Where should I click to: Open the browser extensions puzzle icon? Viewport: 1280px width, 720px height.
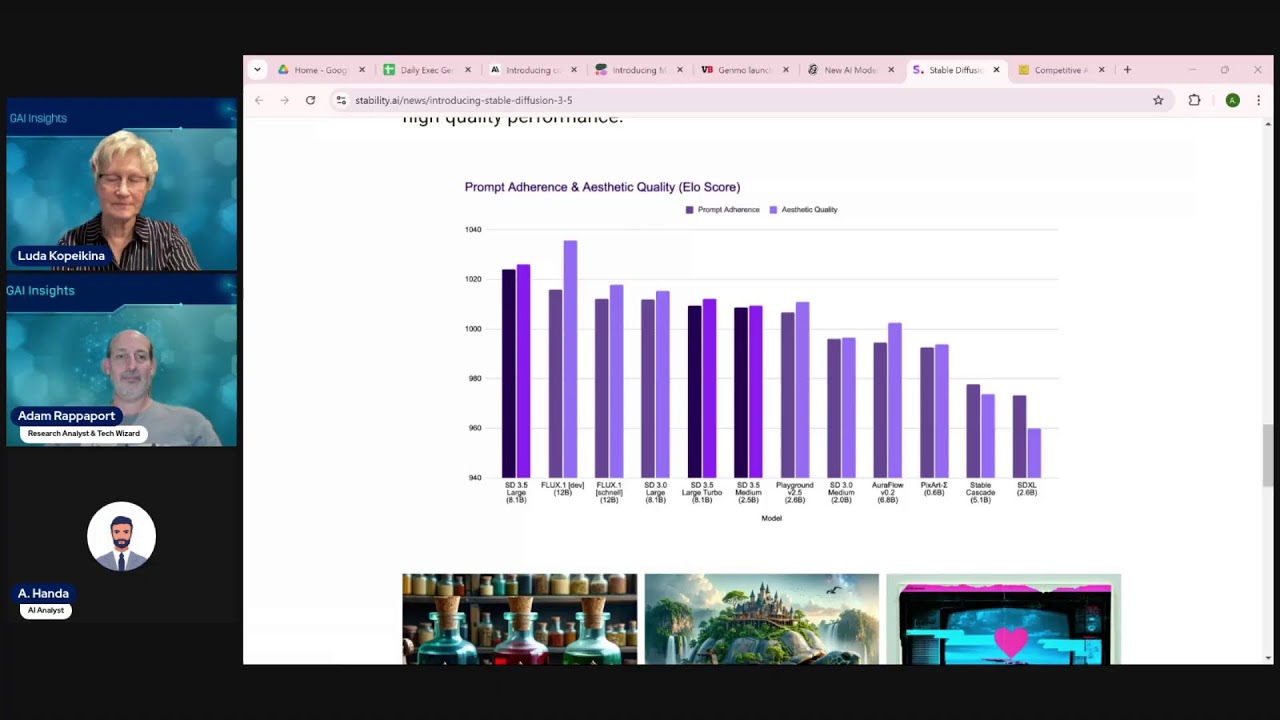coord(1194,100)
